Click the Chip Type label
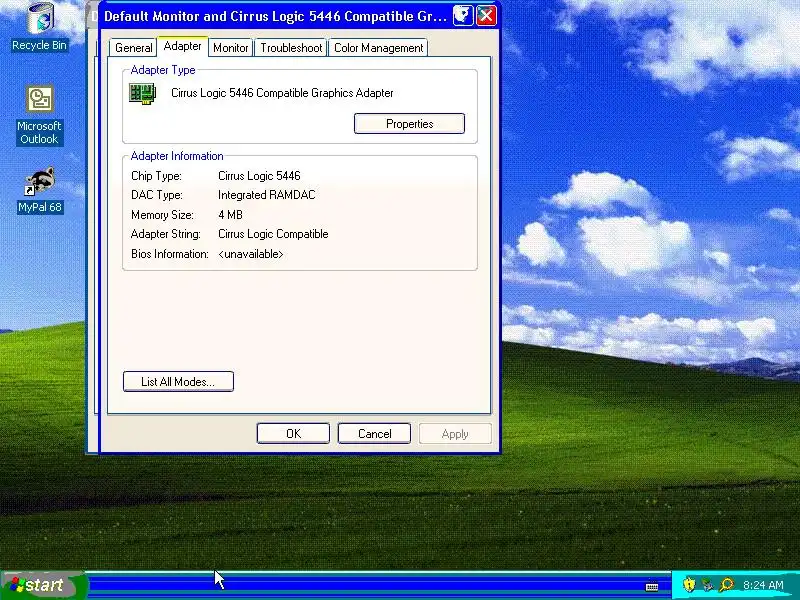 coord(156,176)
